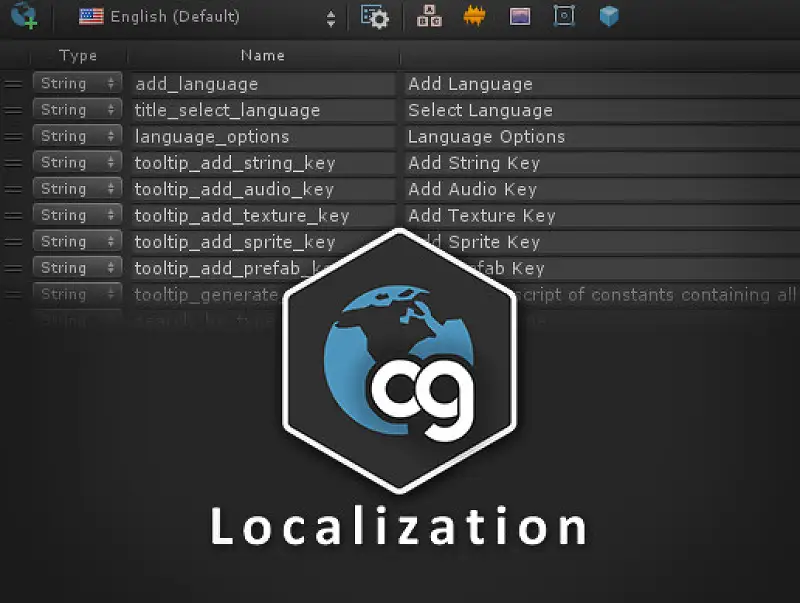
Task: Click the tooltip_add_audio_key name field
Action: pyautogui.click(x=263, y=189)
